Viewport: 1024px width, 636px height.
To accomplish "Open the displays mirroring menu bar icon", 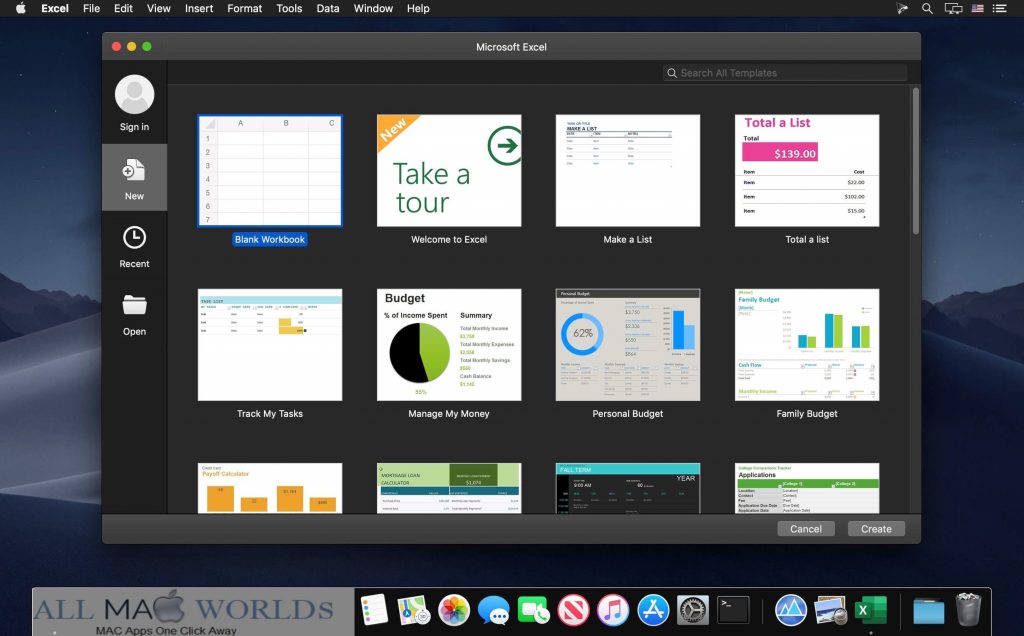I will tap(953, 8).
